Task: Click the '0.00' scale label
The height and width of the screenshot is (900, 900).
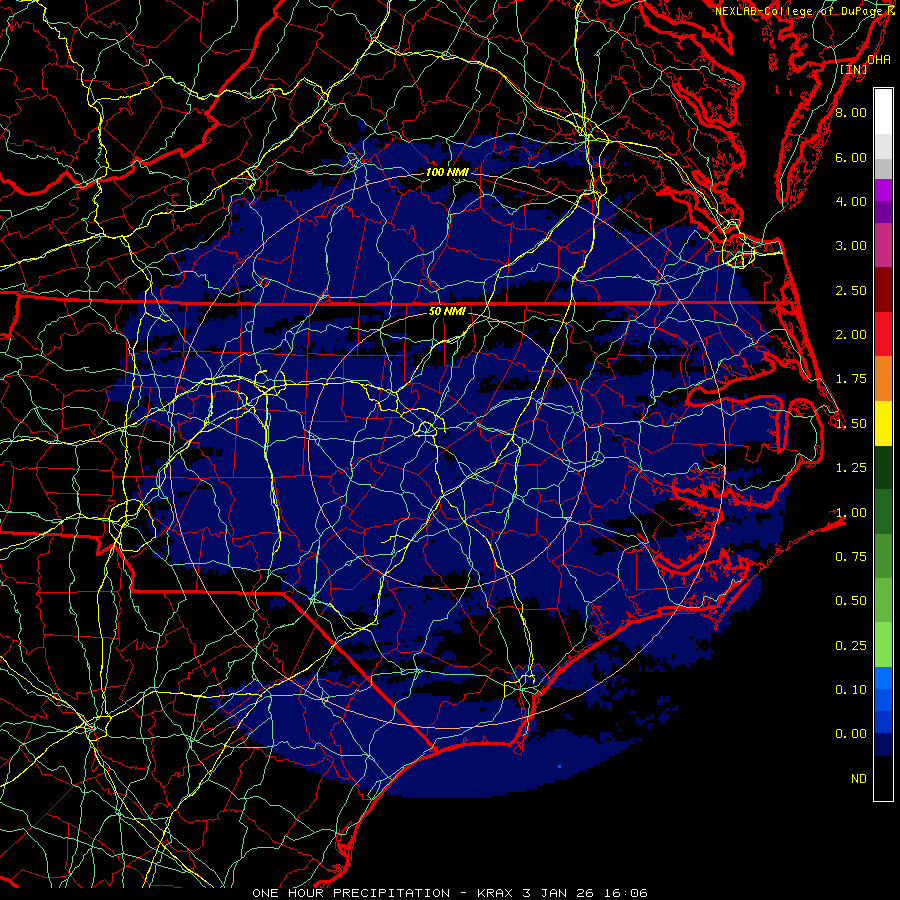Action: pos(851,734)
